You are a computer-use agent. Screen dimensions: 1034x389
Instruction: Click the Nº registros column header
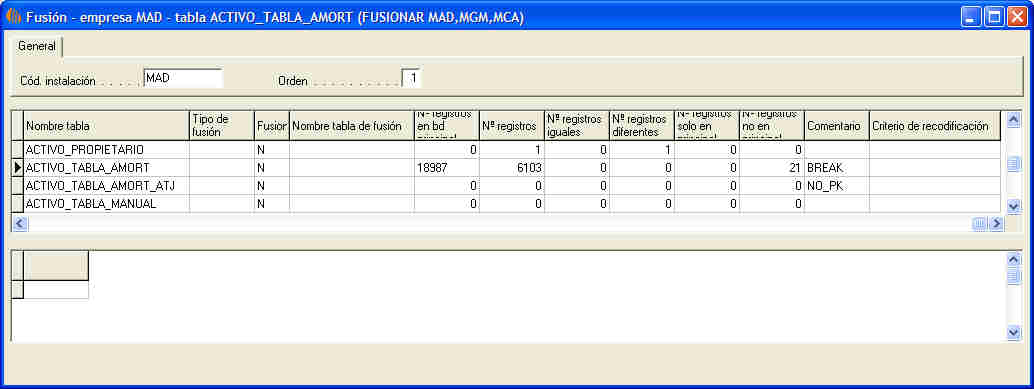coord(512,125)
